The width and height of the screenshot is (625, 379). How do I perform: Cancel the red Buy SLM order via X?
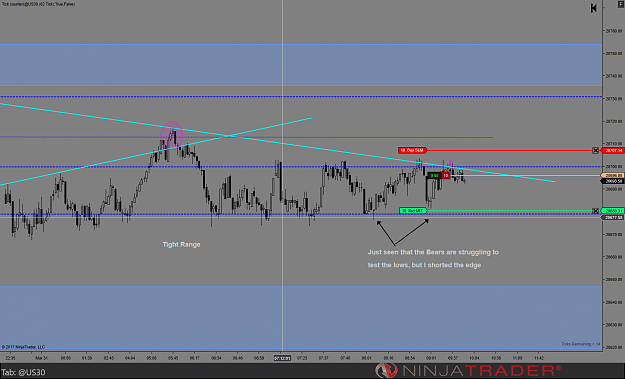pyautogui.click(x=596, y=150)
